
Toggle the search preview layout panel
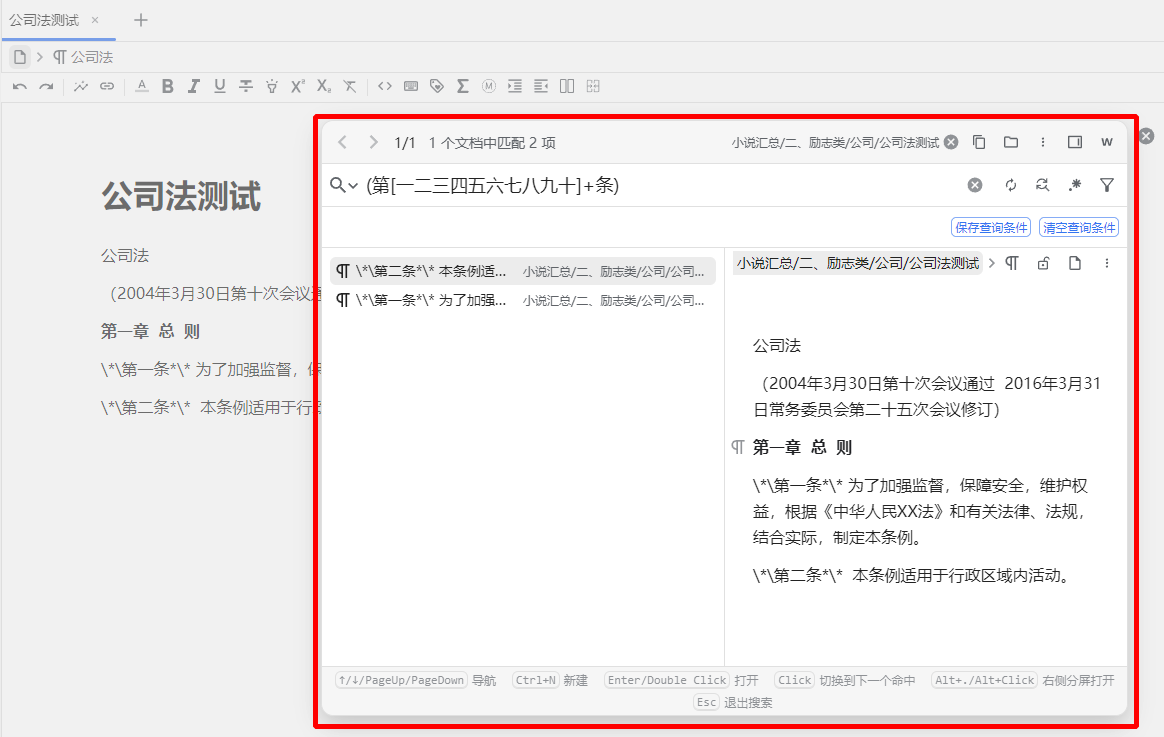click(x=1075, y=143)
